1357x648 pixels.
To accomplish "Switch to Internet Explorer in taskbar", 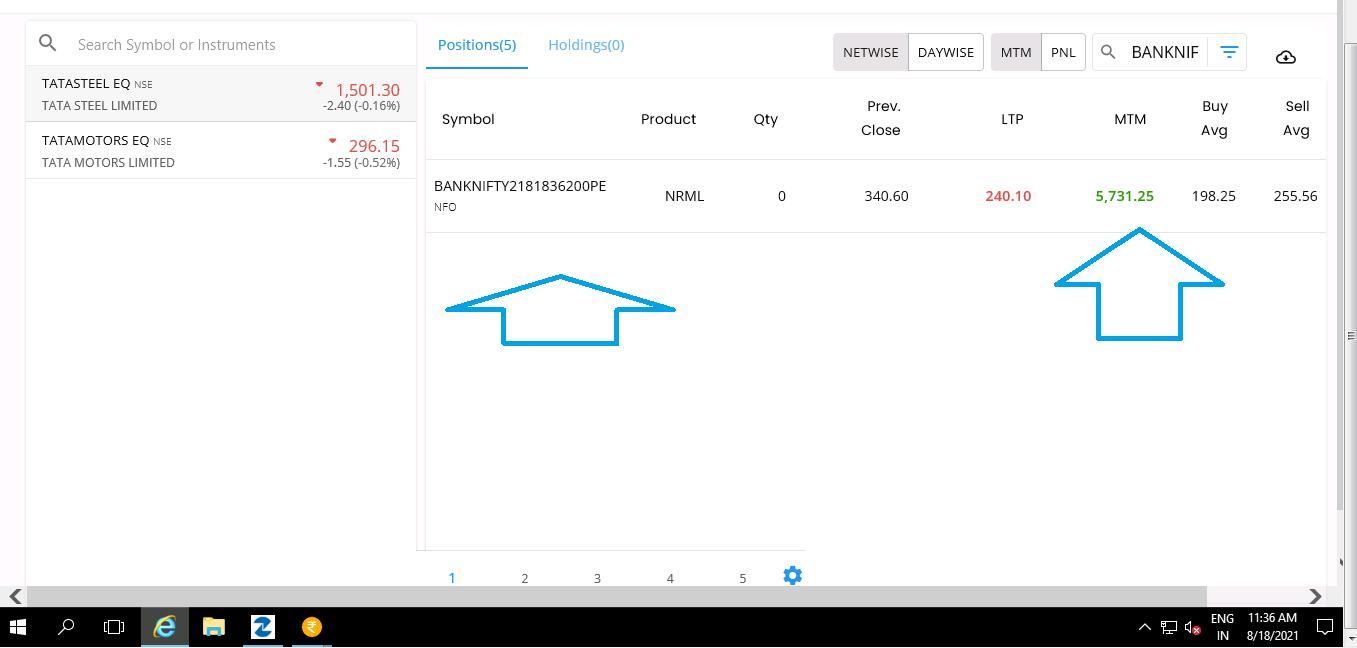I will [164, 627].
